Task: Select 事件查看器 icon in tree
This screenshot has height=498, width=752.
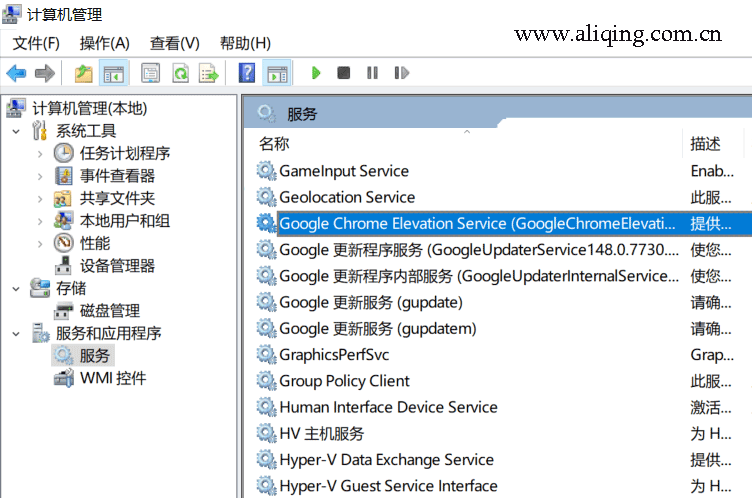Action: [x=63, y=176]
